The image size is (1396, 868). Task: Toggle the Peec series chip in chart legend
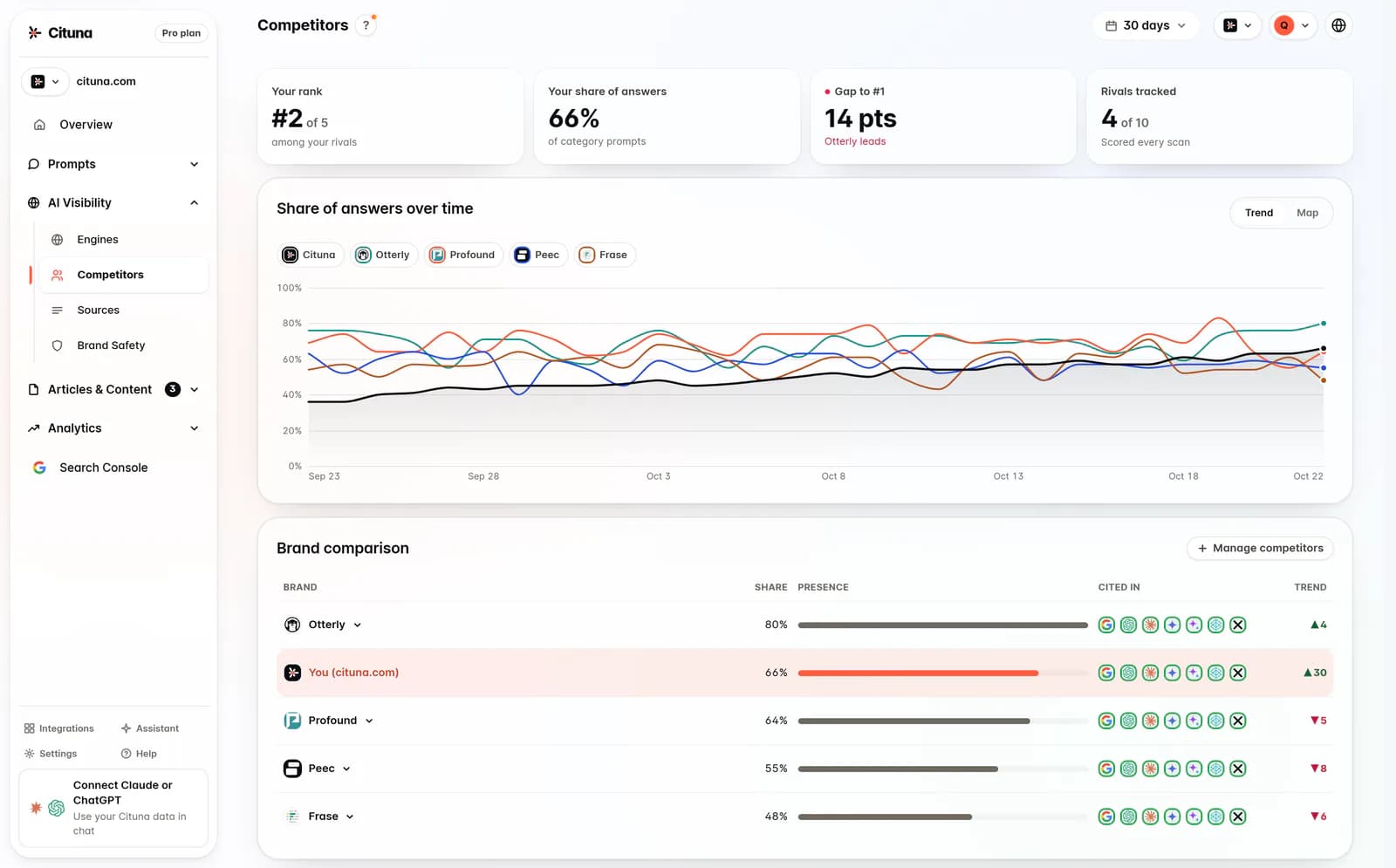point(538,255)
